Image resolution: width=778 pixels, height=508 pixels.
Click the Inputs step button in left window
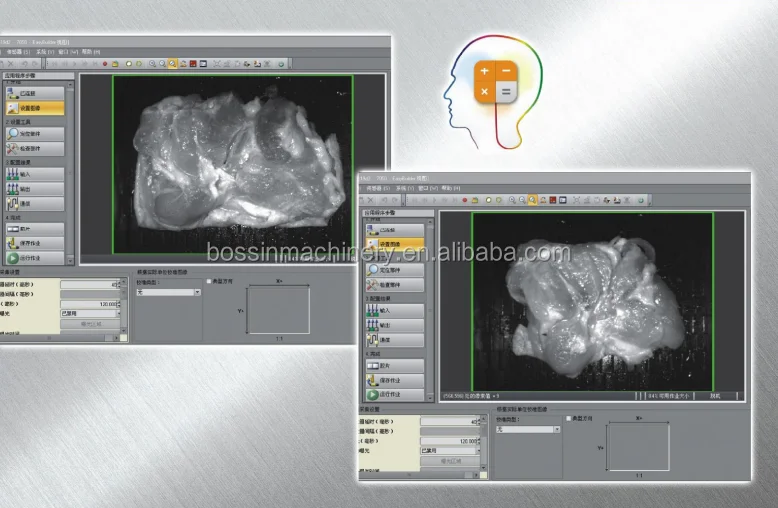tap(33, 174)
